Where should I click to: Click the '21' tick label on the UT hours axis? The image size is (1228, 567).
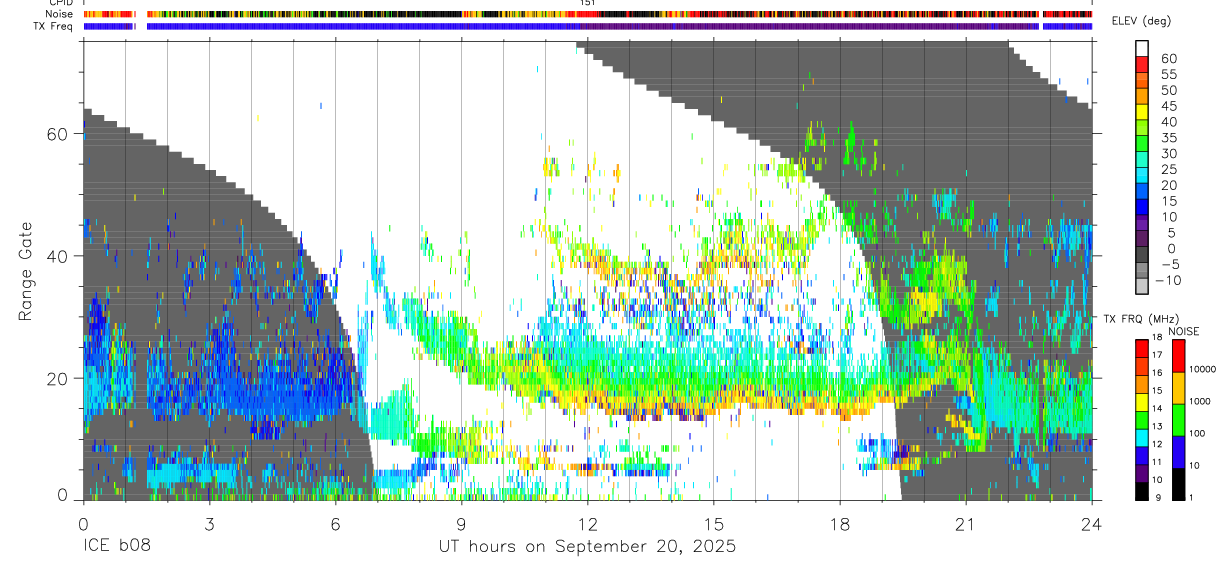tap(966, 522)
